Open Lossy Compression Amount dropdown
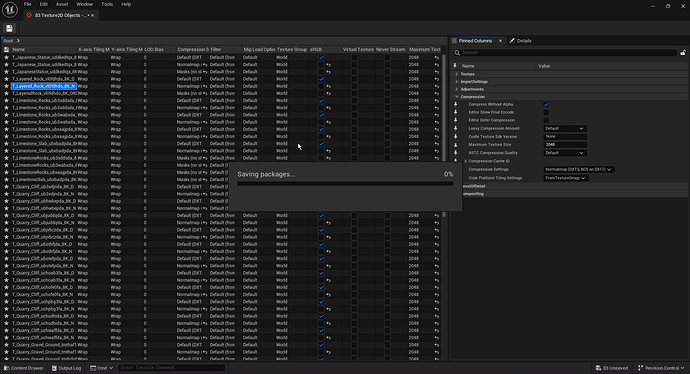 point(565,128)
